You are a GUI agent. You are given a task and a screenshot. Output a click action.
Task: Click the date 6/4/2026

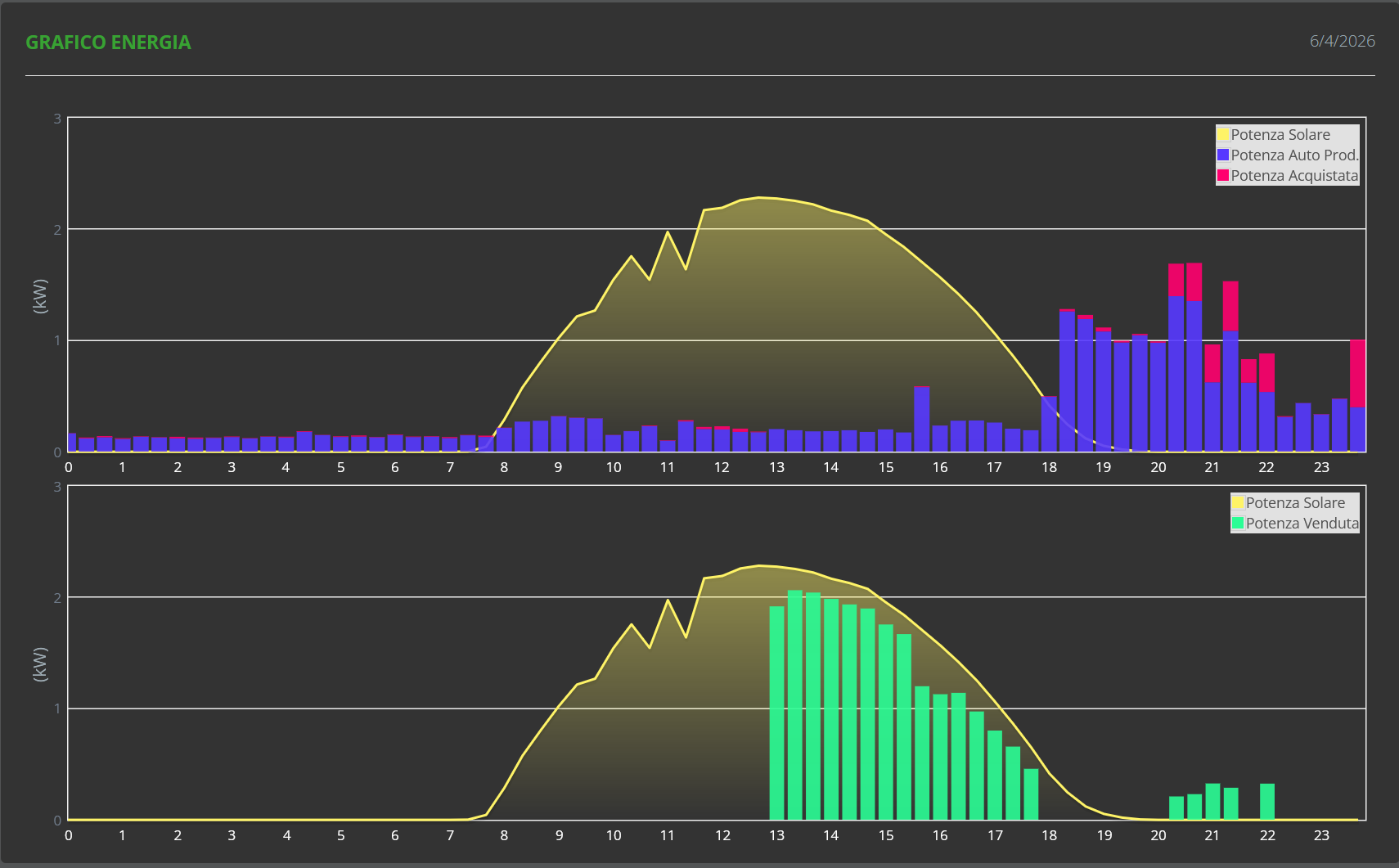pyautogui.click(x=1342, y=41)
